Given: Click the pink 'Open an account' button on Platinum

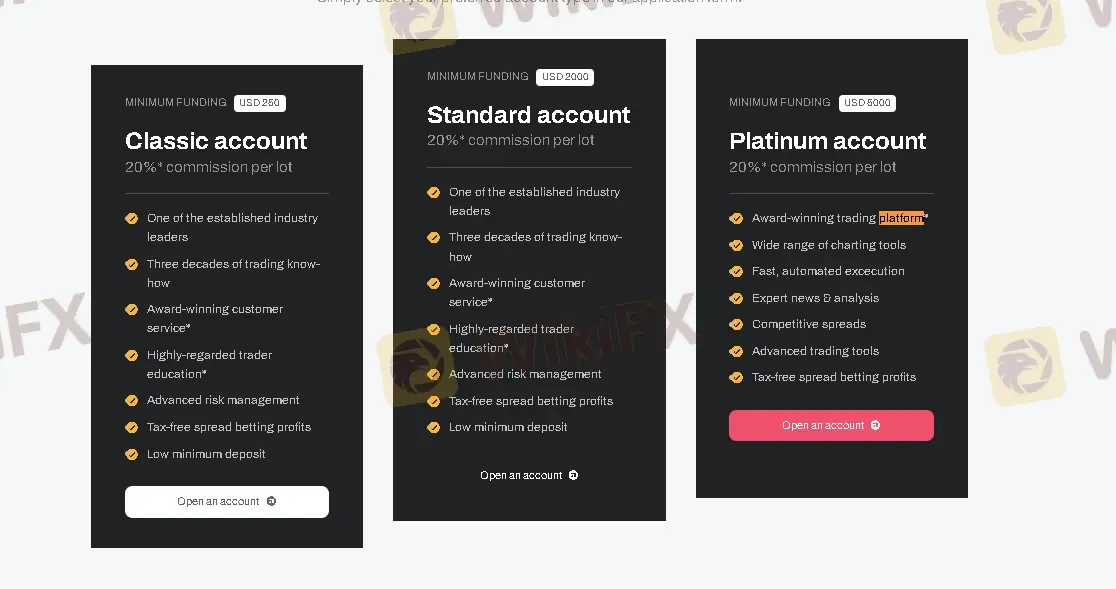Looking at the screenshot, I should tap(831, 425).
